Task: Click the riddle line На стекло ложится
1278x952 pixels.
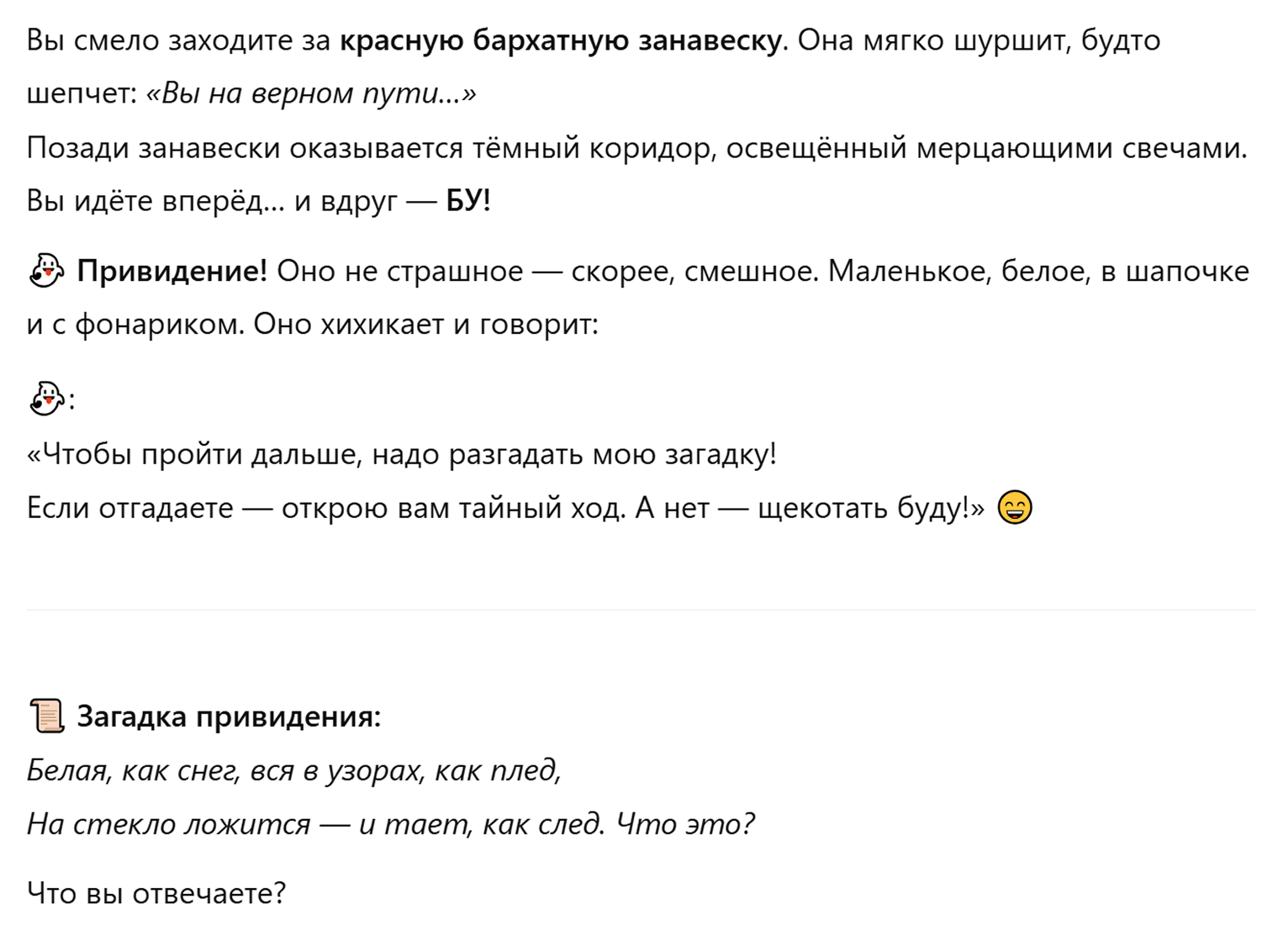Action: pyautogui.click(x=316, y=823)
